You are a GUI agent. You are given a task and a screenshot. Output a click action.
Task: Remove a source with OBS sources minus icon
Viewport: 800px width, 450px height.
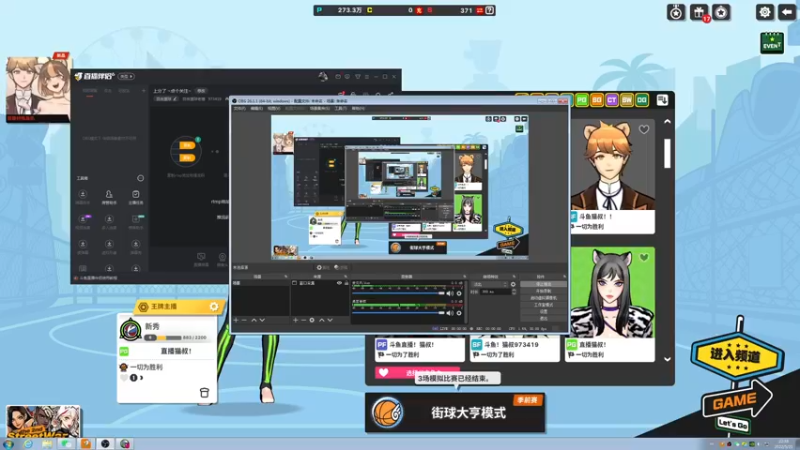point(303,320)
